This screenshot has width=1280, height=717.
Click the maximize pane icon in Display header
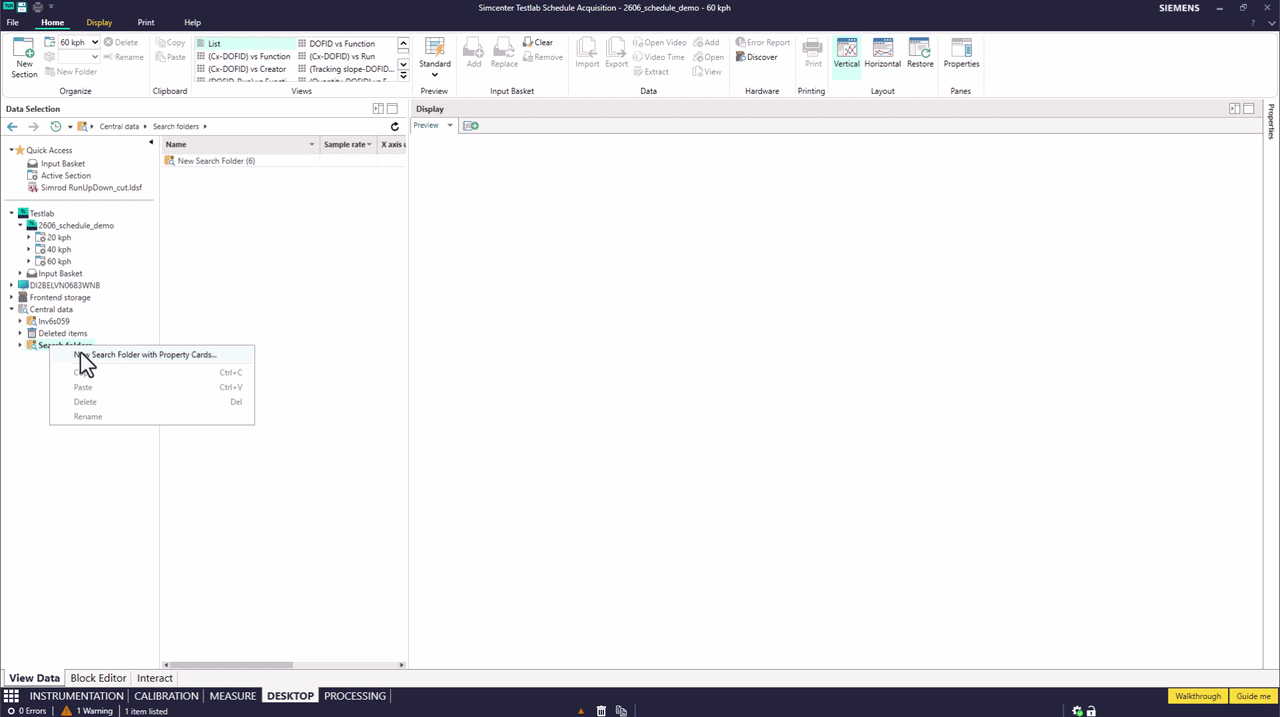coord(1249,109)
